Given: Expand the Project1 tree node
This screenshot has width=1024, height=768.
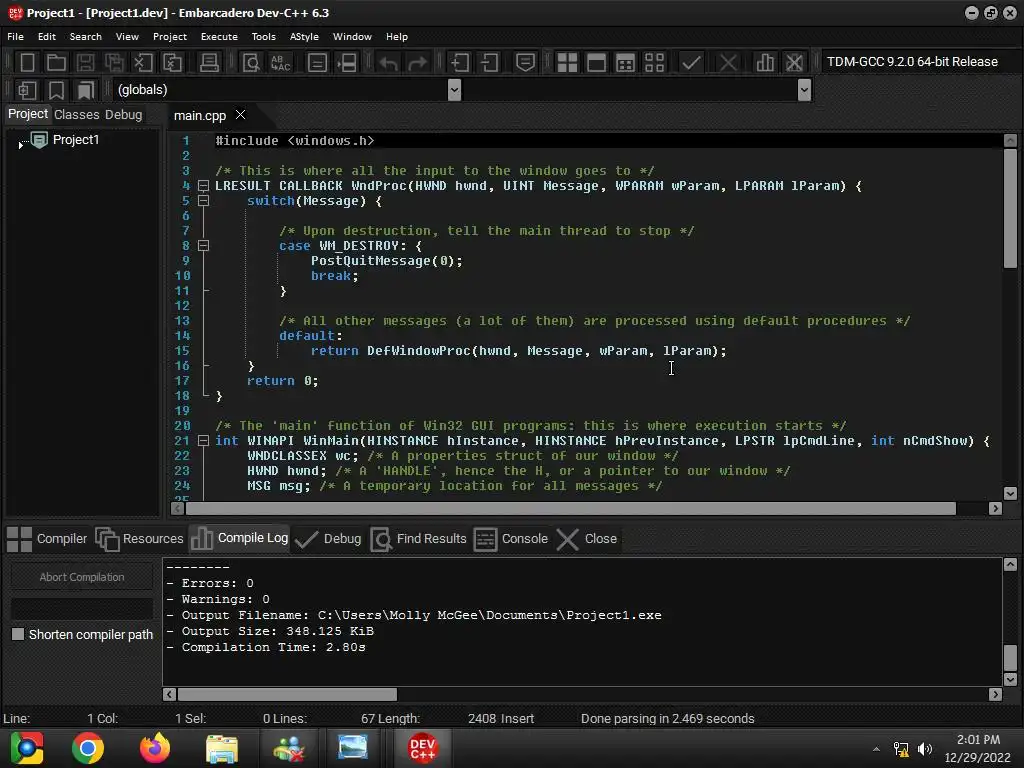Looking at the screenshot, I should (x=21, y=144).
